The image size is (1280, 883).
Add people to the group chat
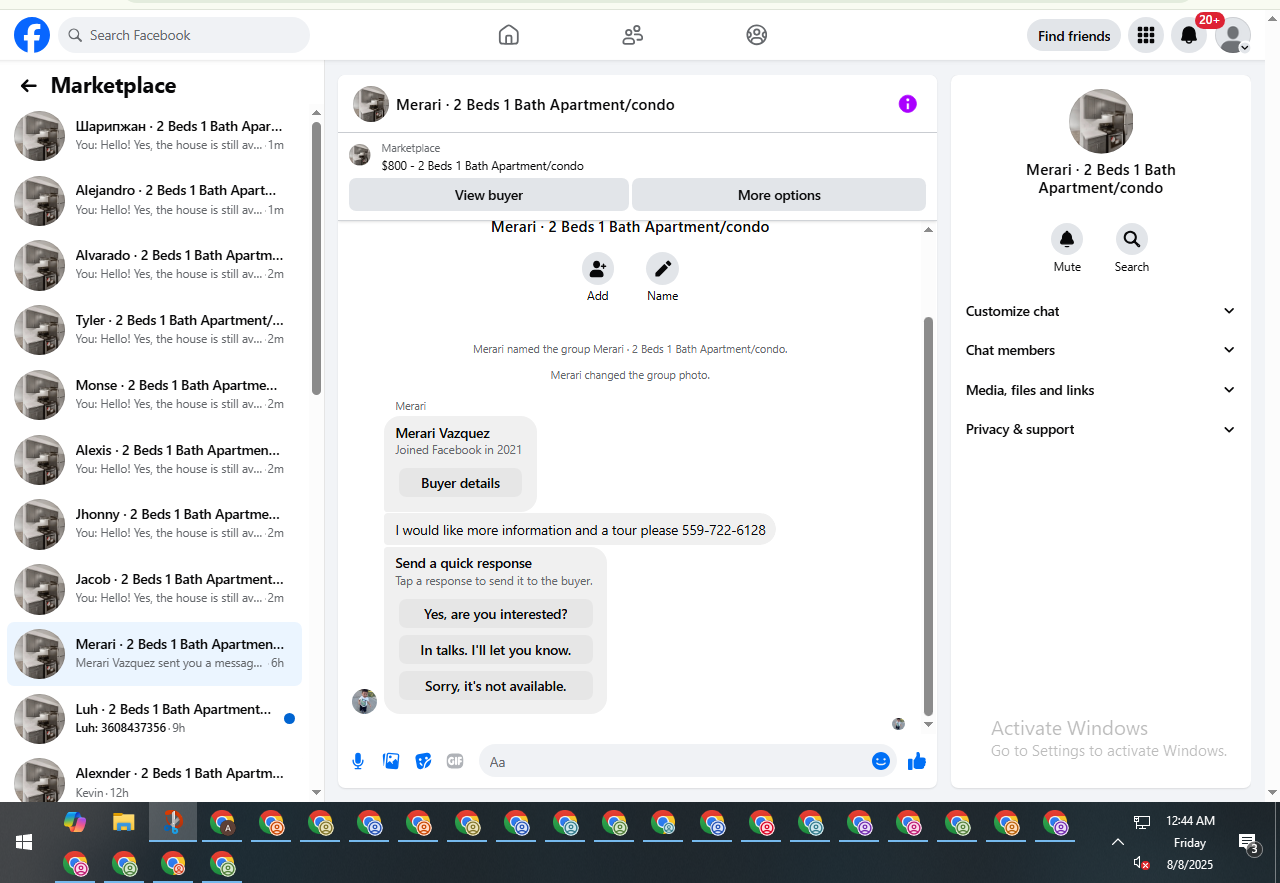(x=598, y=269)
